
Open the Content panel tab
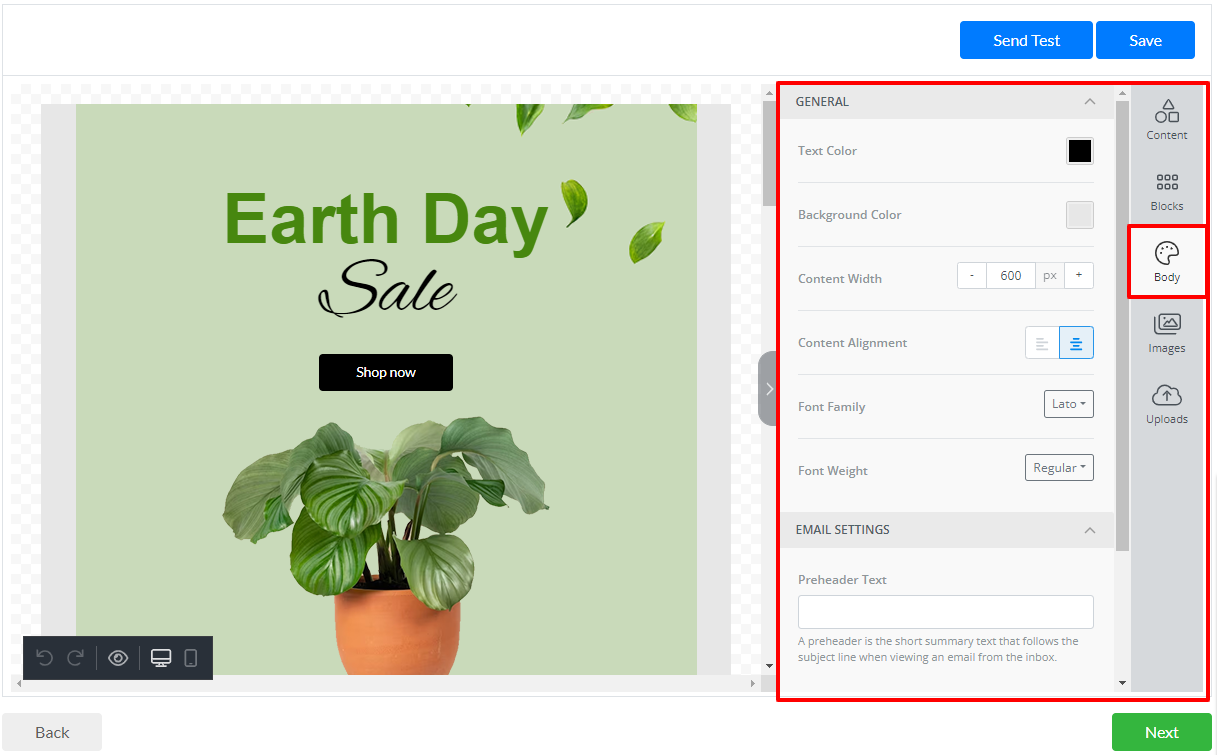(x=1166, y=120)
